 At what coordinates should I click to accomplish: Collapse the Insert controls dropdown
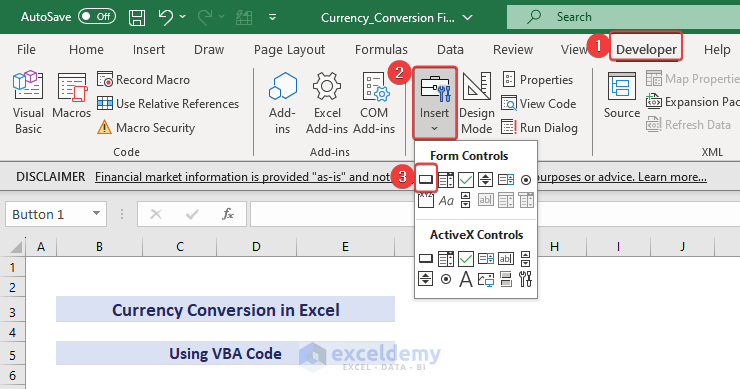[435, 102]
